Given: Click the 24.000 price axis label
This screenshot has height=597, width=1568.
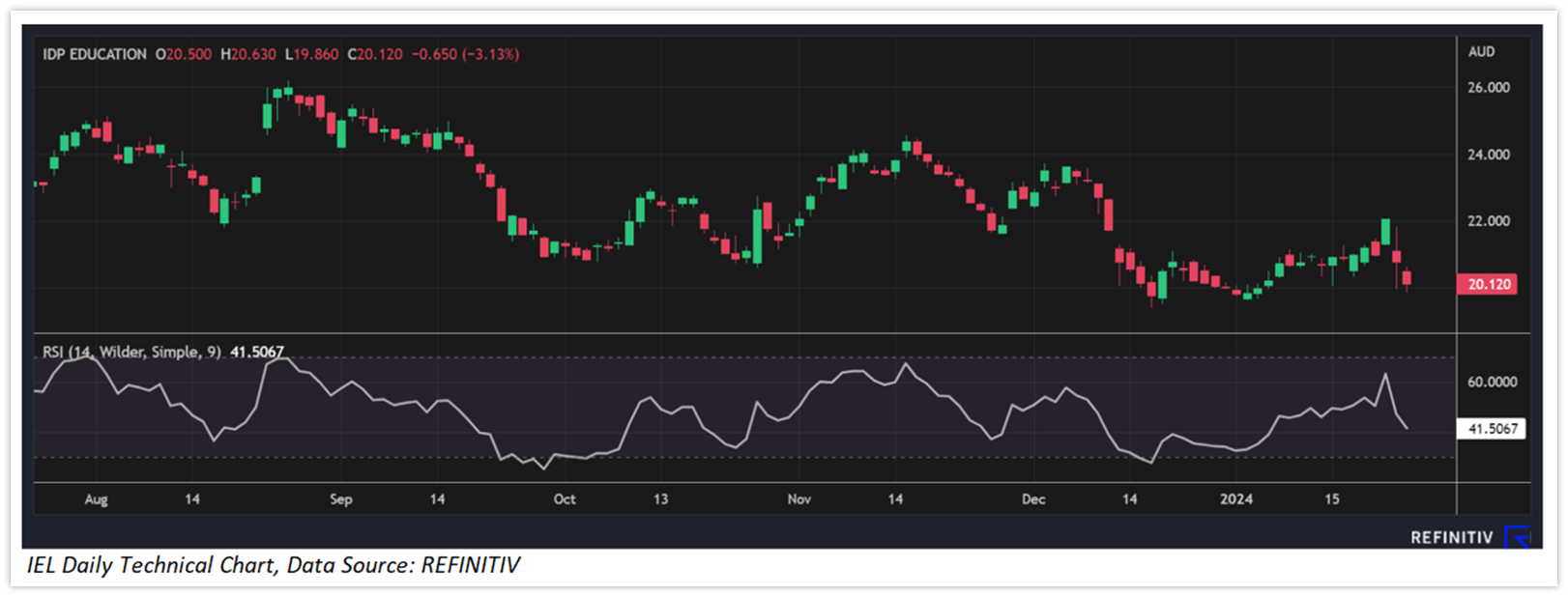Looking at the screenshot, I should point(1489,155).
